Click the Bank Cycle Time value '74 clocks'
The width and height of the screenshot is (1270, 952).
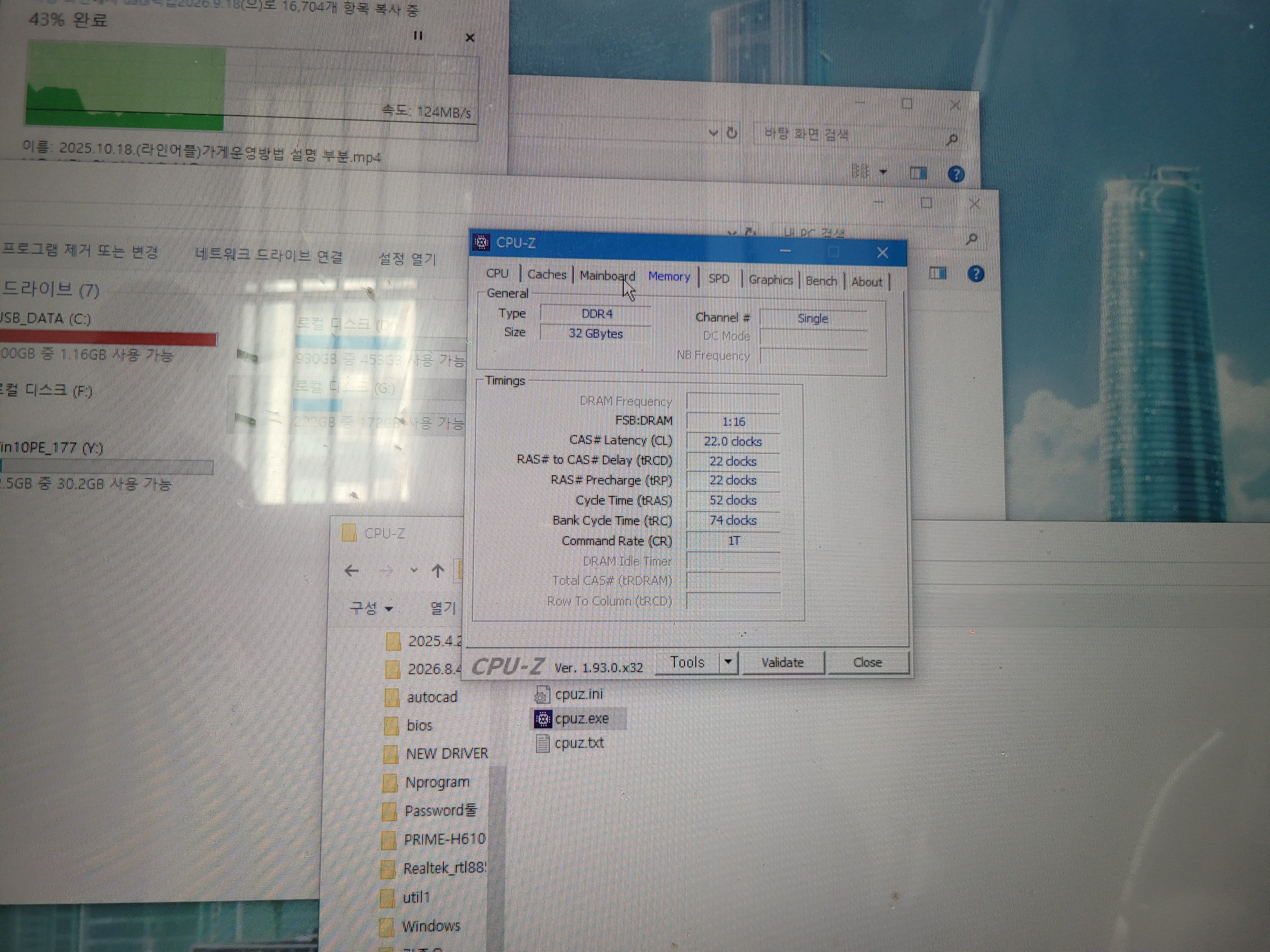pyautogui.click(x=733, y=520)
